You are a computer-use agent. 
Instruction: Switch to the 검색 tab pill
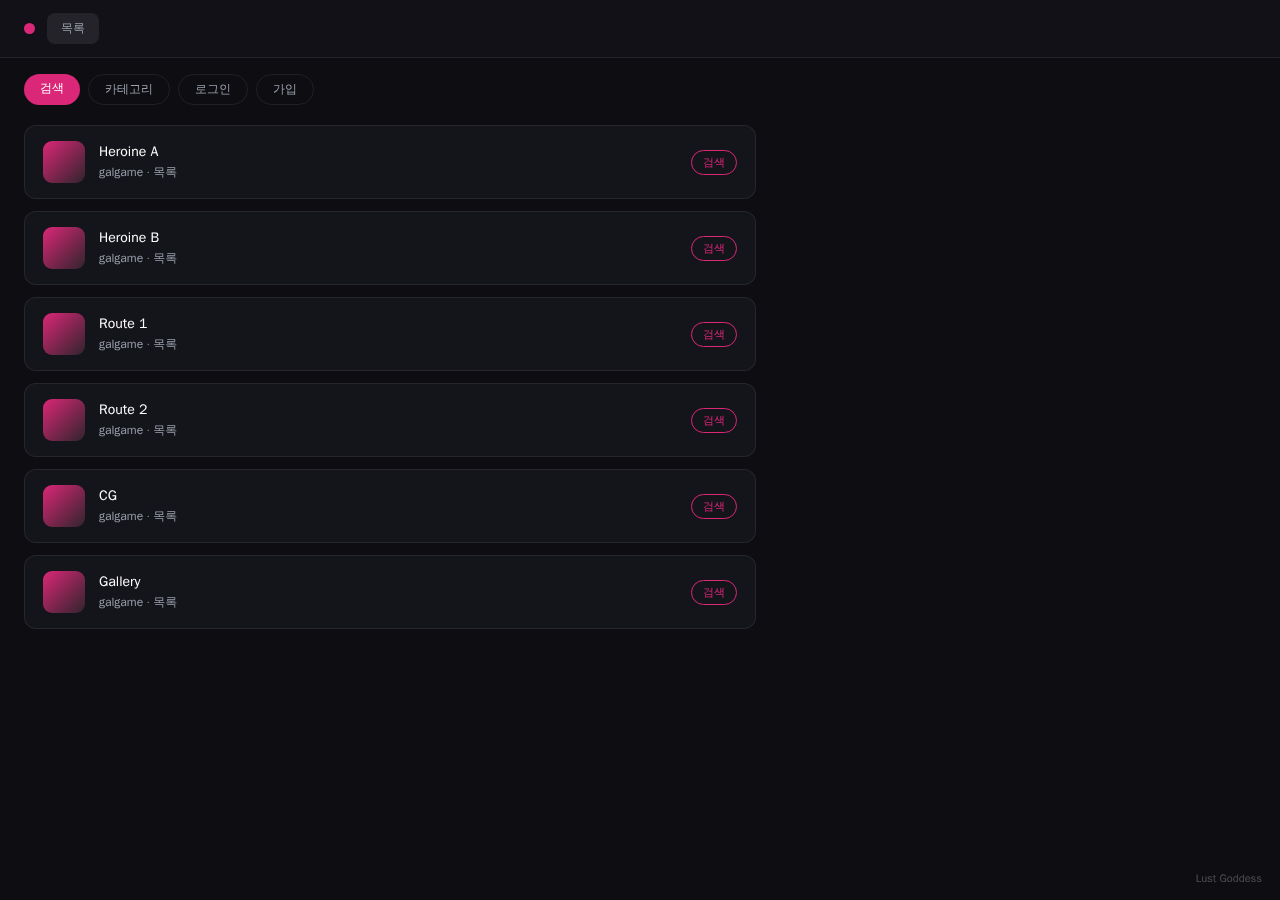52,89
